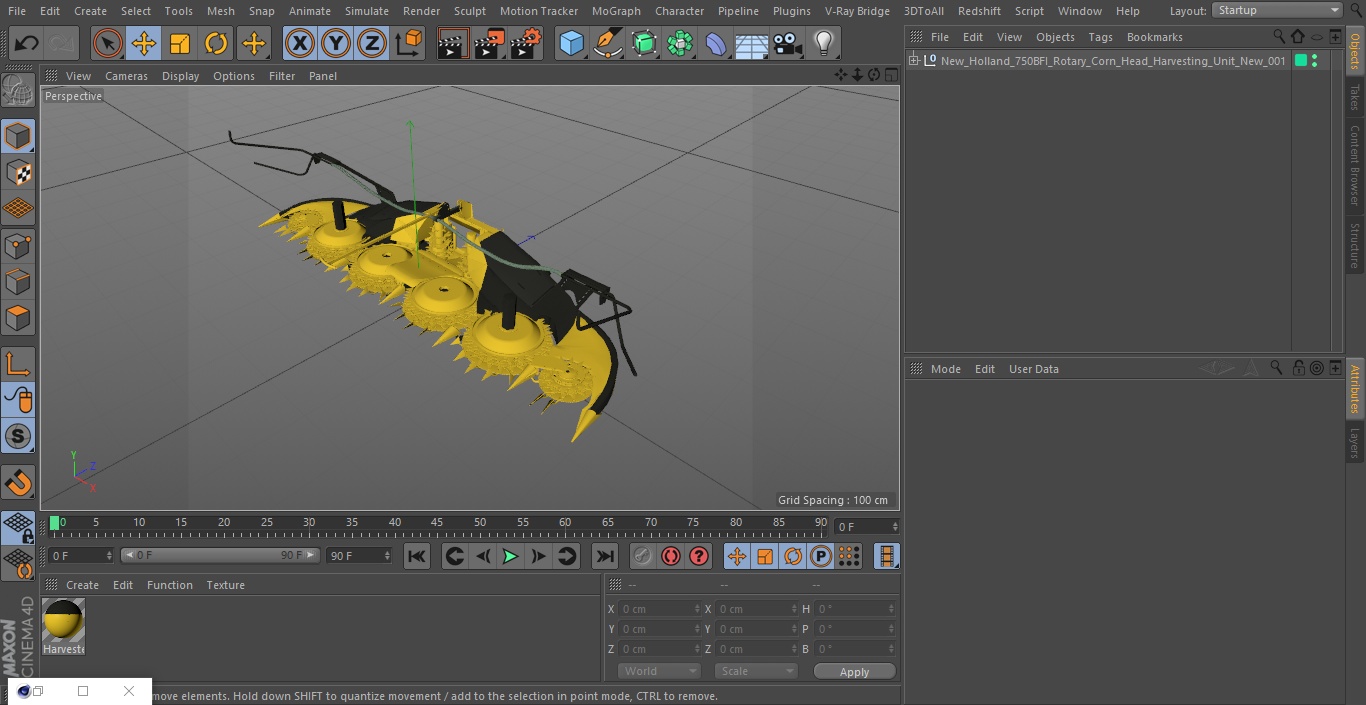Image resolution: width=1366 pixels, height=705 pixels.
Task: Activate the Scale tool
Action: 180,43
